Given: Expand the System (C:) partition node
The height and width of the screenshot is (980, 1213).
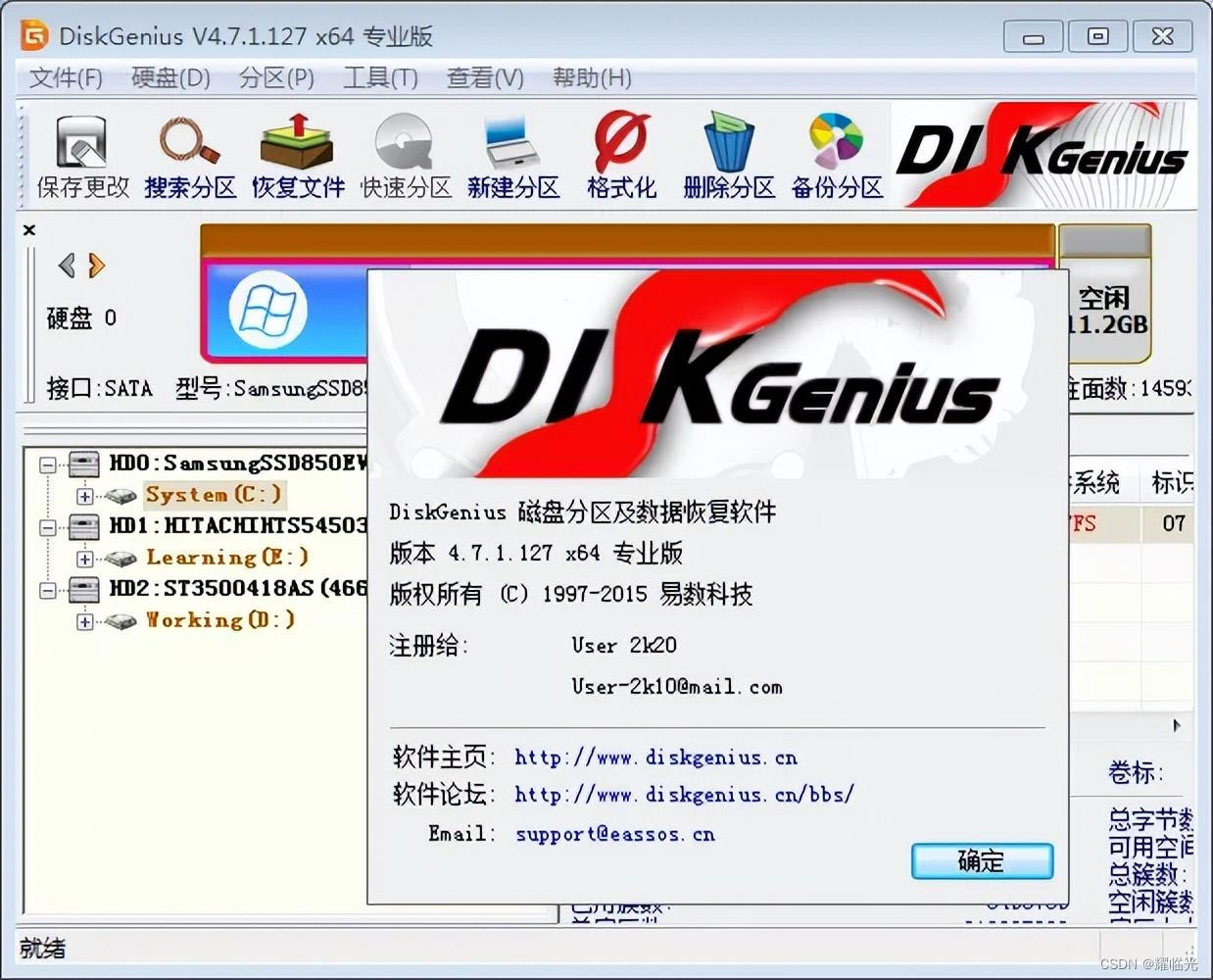Looking at the screenshot, I should (85, 496).
